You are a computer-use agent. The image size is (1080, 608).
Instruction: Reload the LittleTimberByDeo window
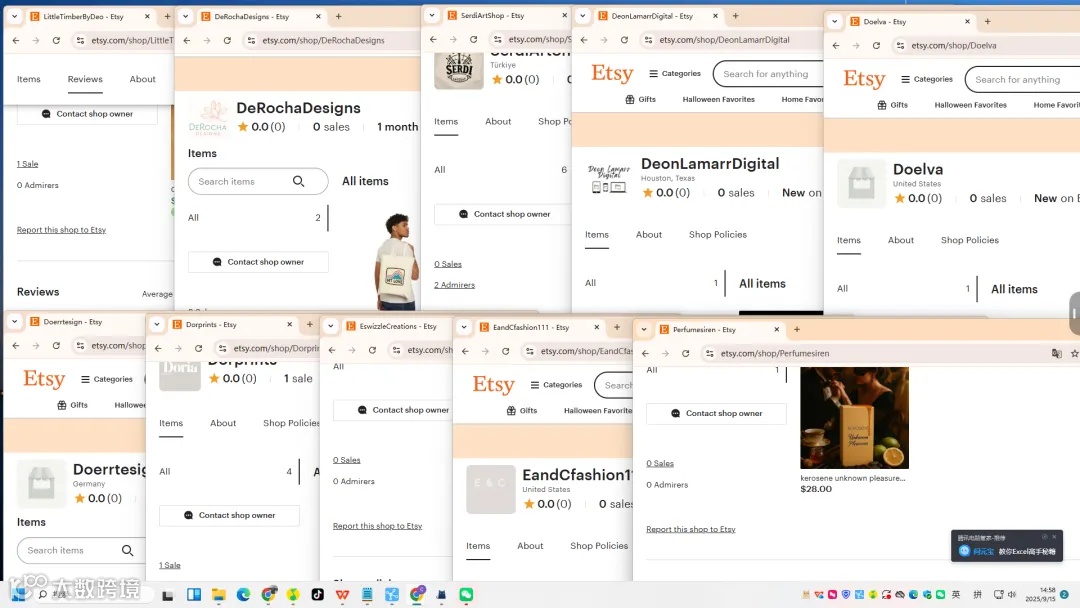pos(56,41)
